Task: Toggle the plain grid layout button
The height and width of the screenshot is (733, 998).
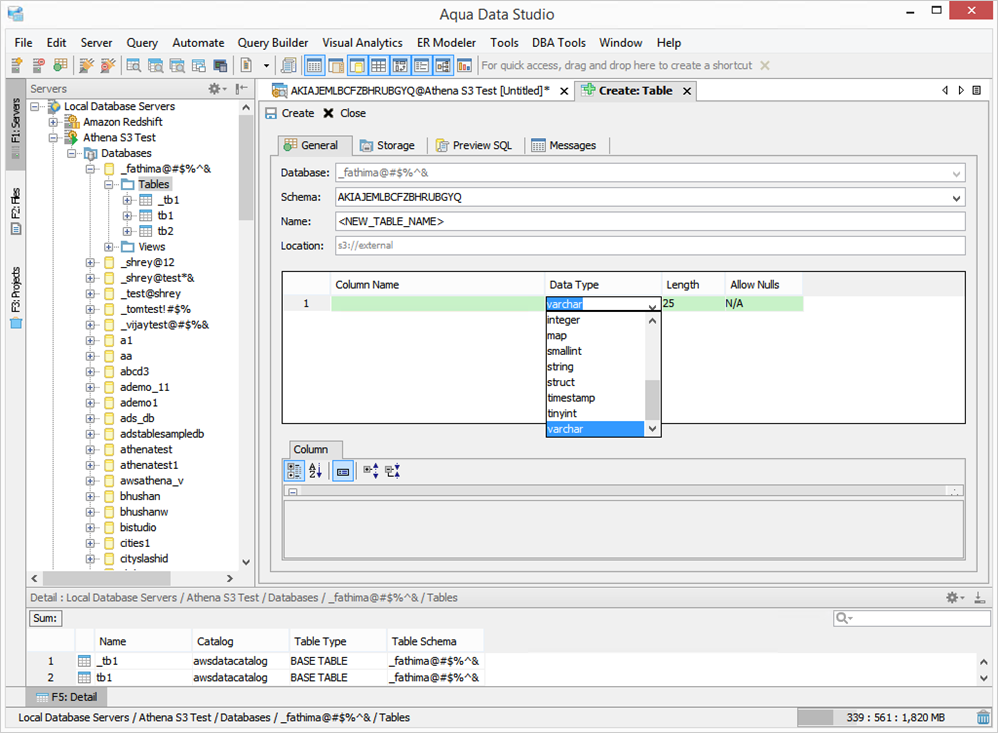Action: point(379,65)
